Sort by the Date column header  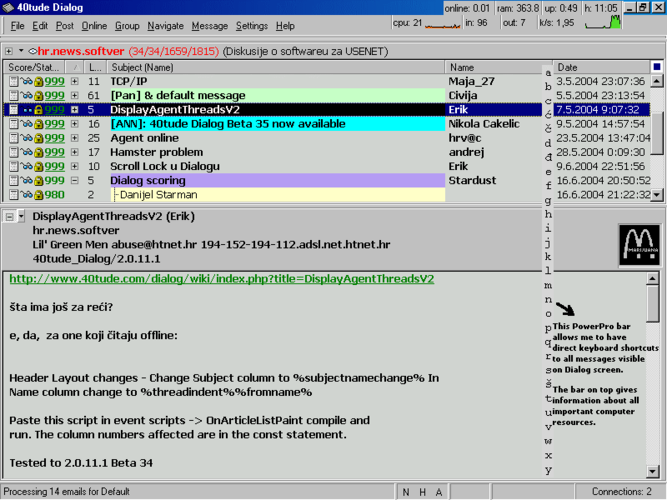(x=601, y=67)
